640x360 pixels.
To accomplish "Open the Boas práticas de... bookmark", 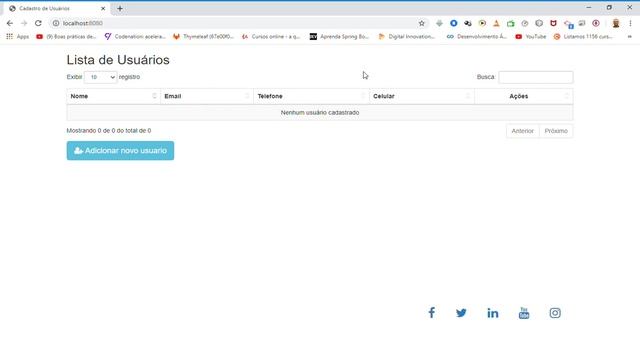I will (66, 36).
